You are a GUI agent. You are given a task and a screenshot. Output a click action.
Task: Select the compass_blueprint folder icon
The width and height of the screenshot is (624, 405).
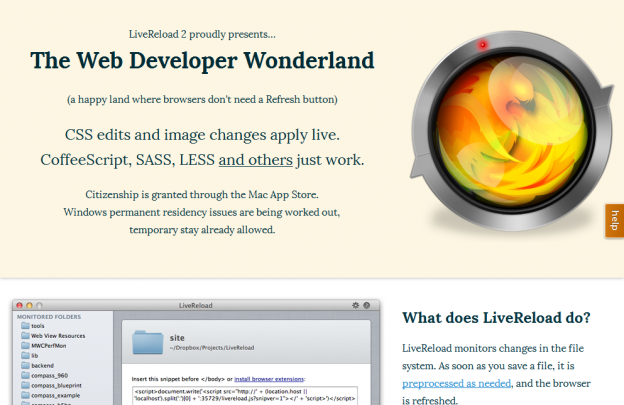[25, 385]
